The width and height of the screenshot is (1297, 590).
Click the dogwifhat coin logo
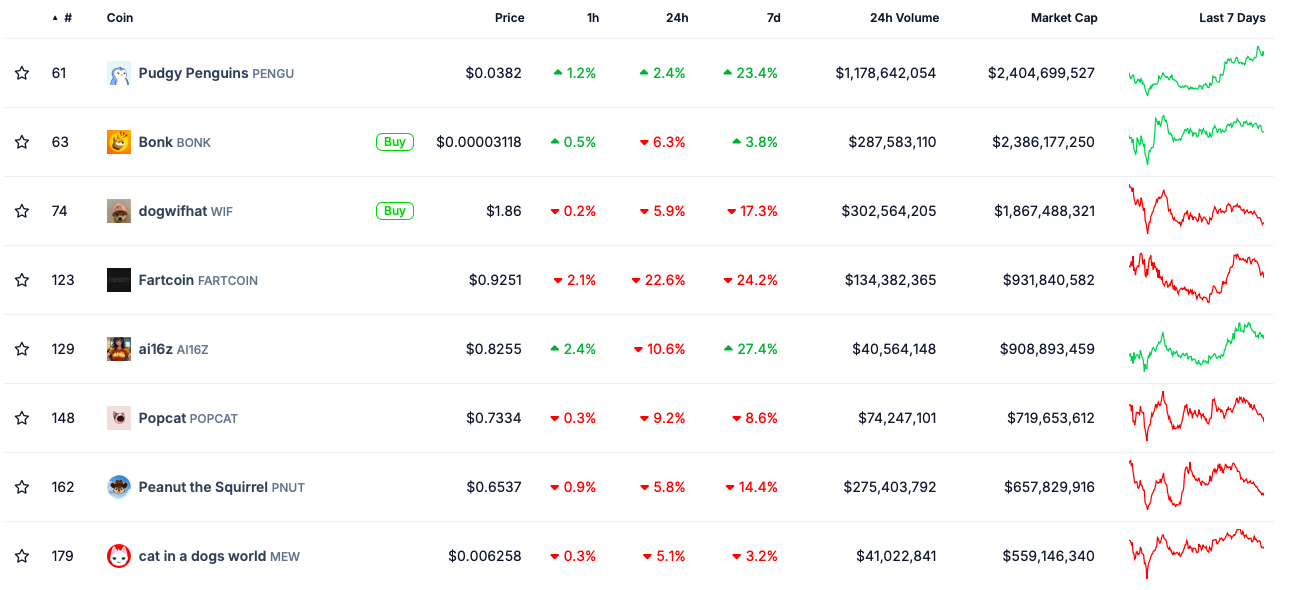click(118, 211)
